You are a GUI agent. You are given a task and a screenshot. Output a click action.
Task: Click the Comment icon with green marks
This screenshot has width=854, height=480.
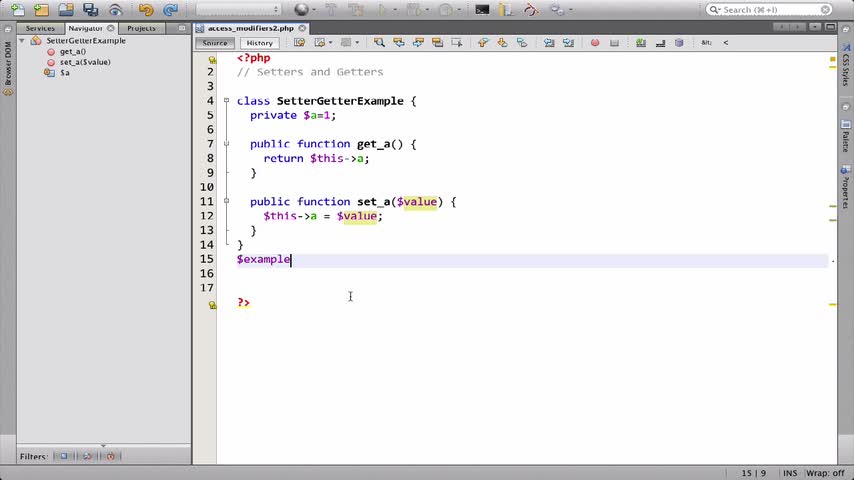click(x=640, y=42)
